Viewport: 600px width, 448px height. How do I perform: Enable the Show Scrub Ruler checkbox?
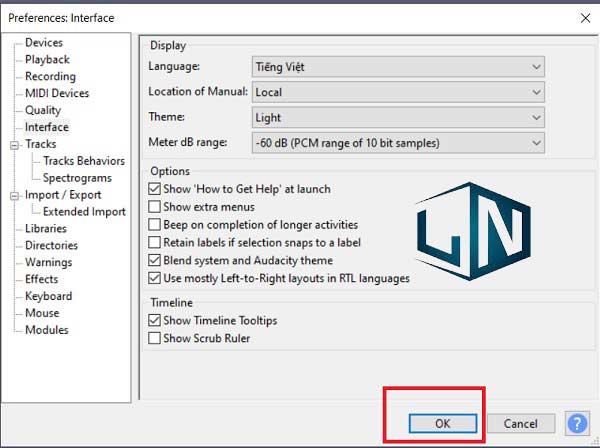[x=154, y=338]
